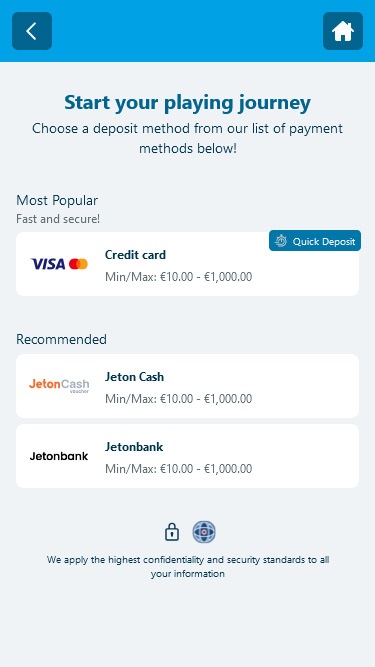
Task: Click the globe security badge icon
Action: [204, 532]
